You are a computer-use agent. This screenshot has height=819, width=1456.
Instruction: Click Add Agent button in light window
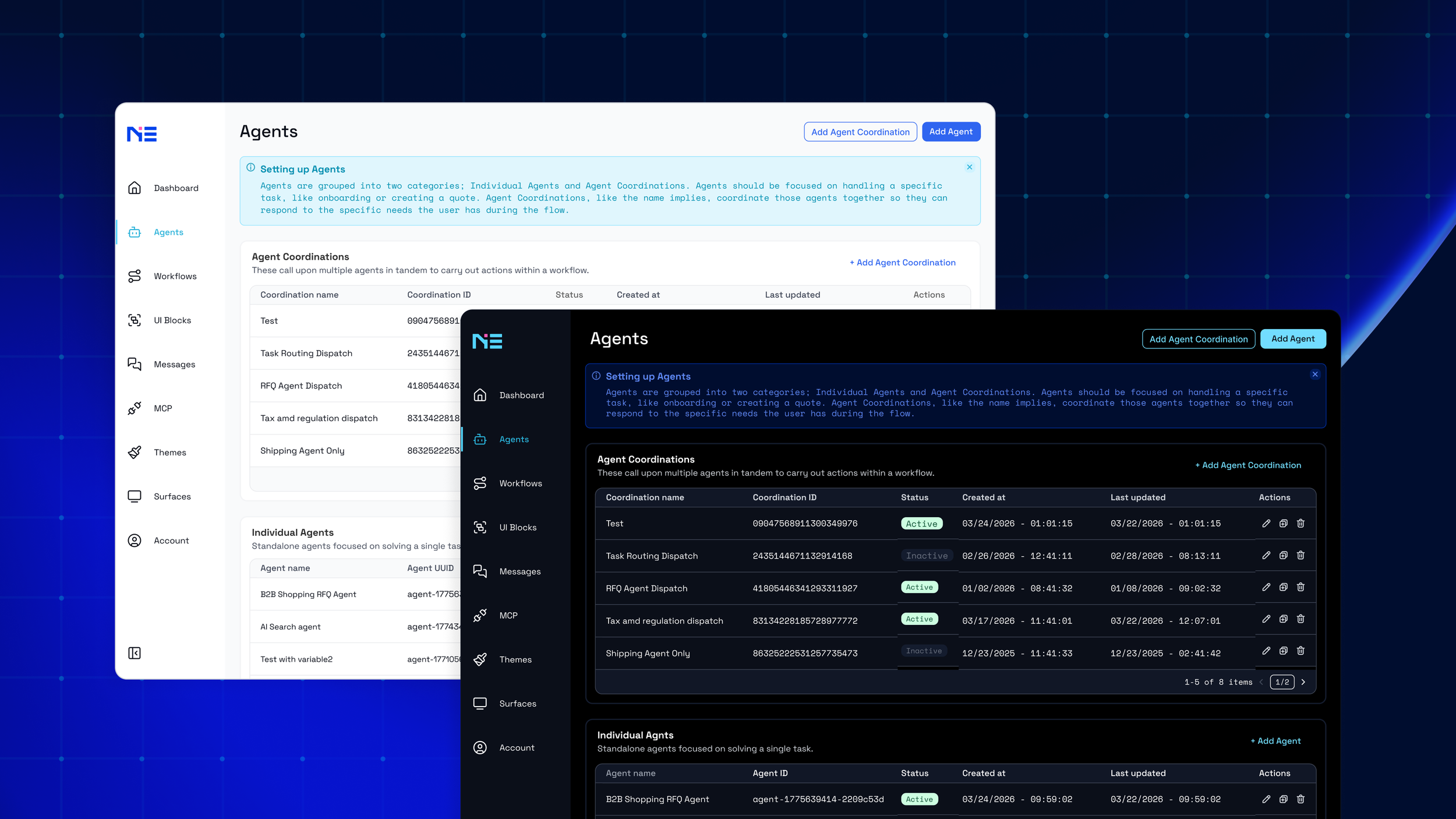click(x=951, y=132)
